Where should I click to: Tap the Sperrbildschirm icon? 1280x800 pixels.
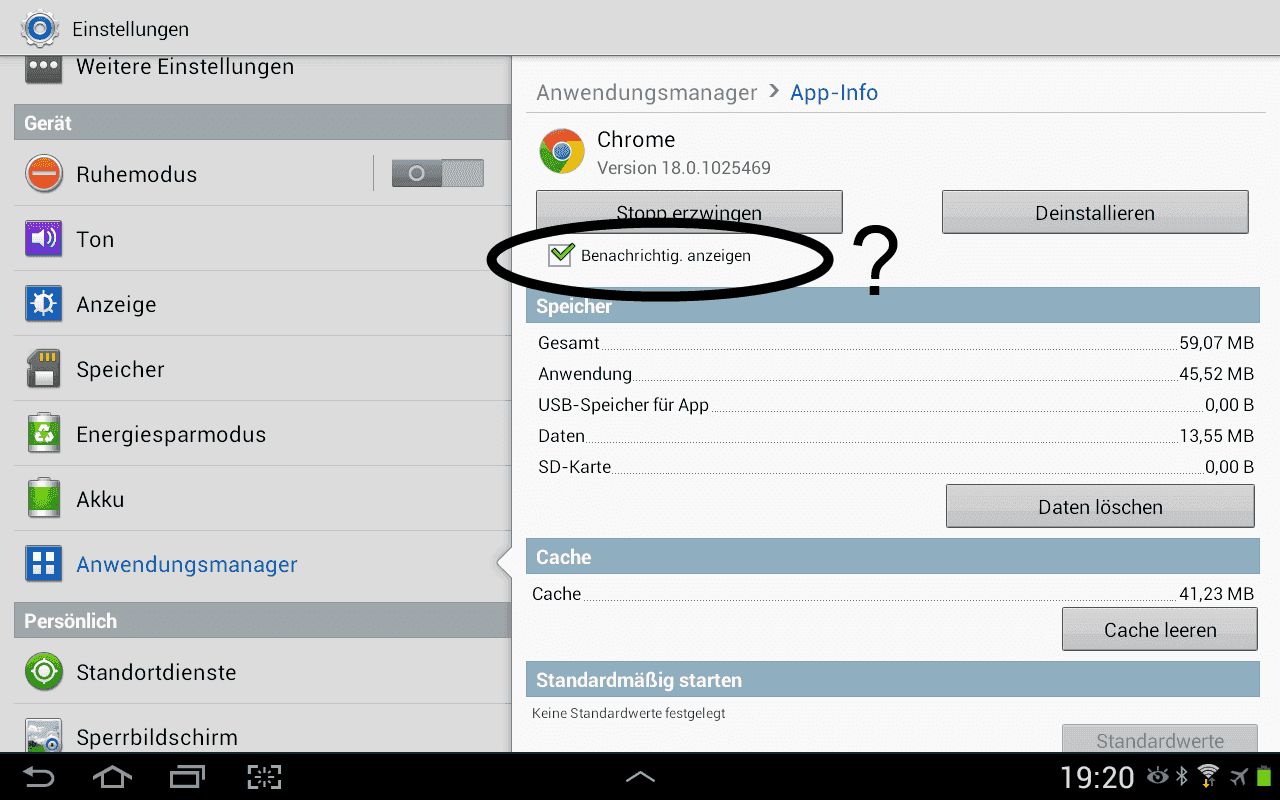44,736
